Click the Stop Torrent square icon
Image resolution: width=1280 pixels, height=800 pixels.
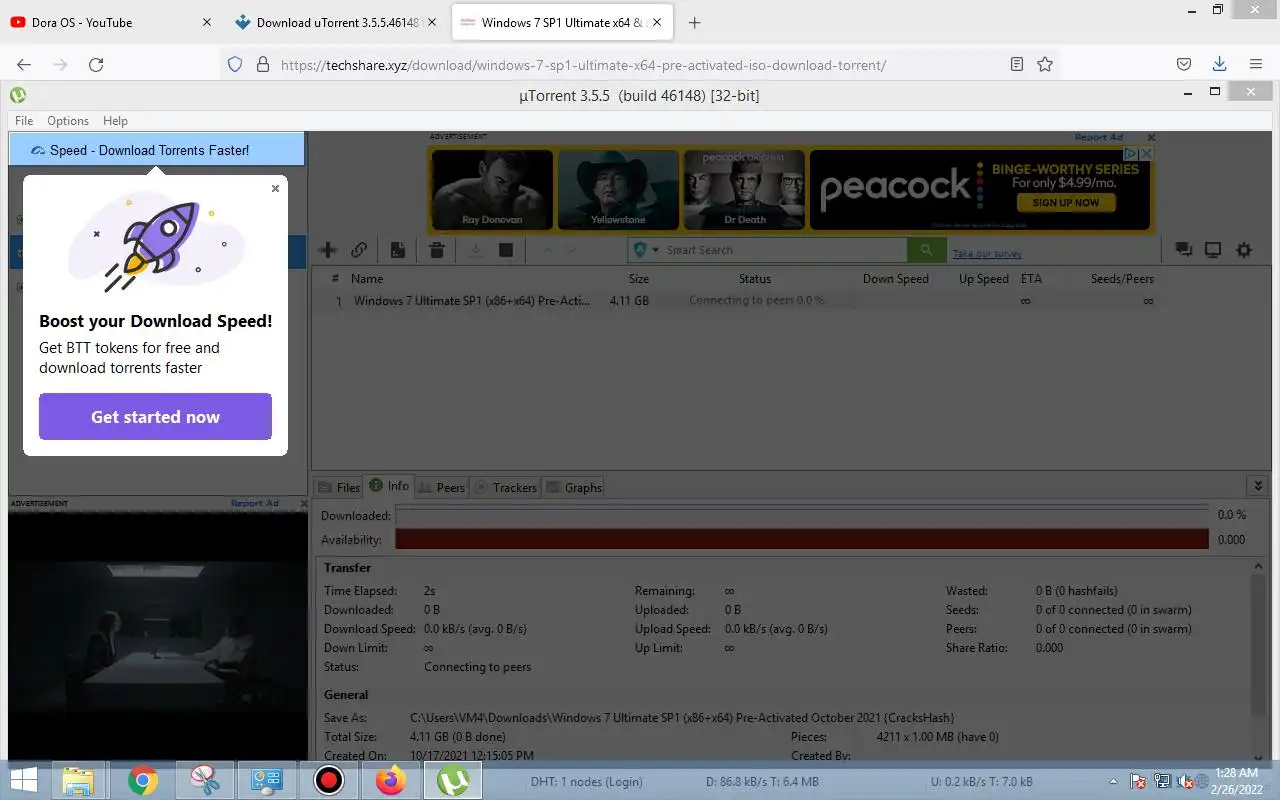(506, 250)
